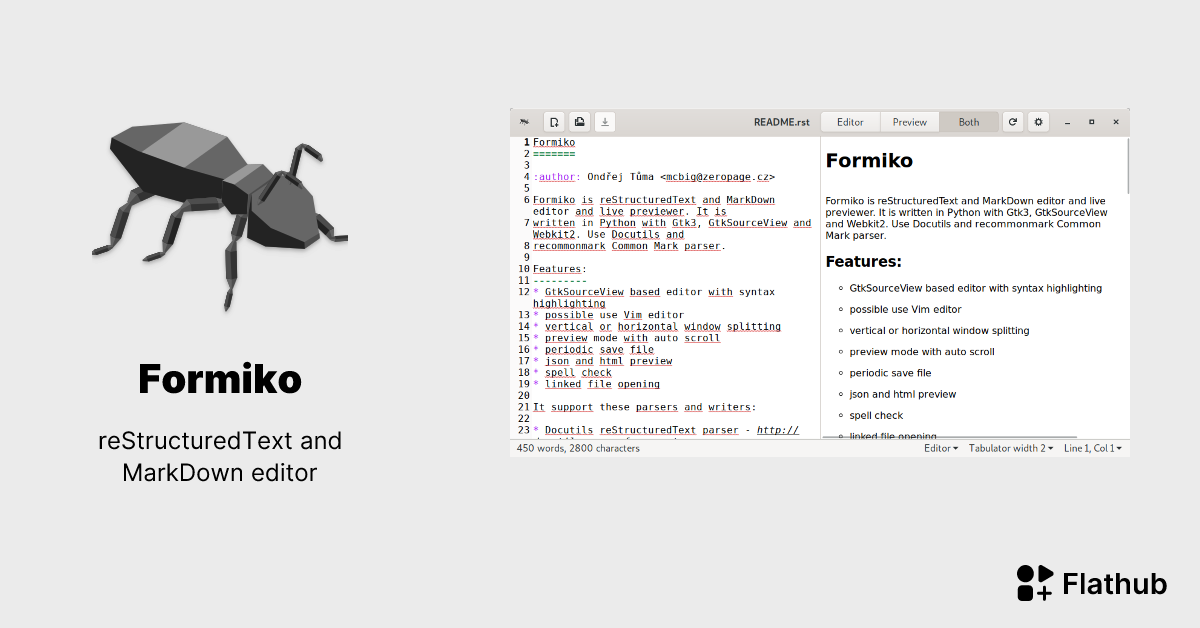1200x628 pixels.
Task: Switch to the Preview tab
Action: coord(909,121)
